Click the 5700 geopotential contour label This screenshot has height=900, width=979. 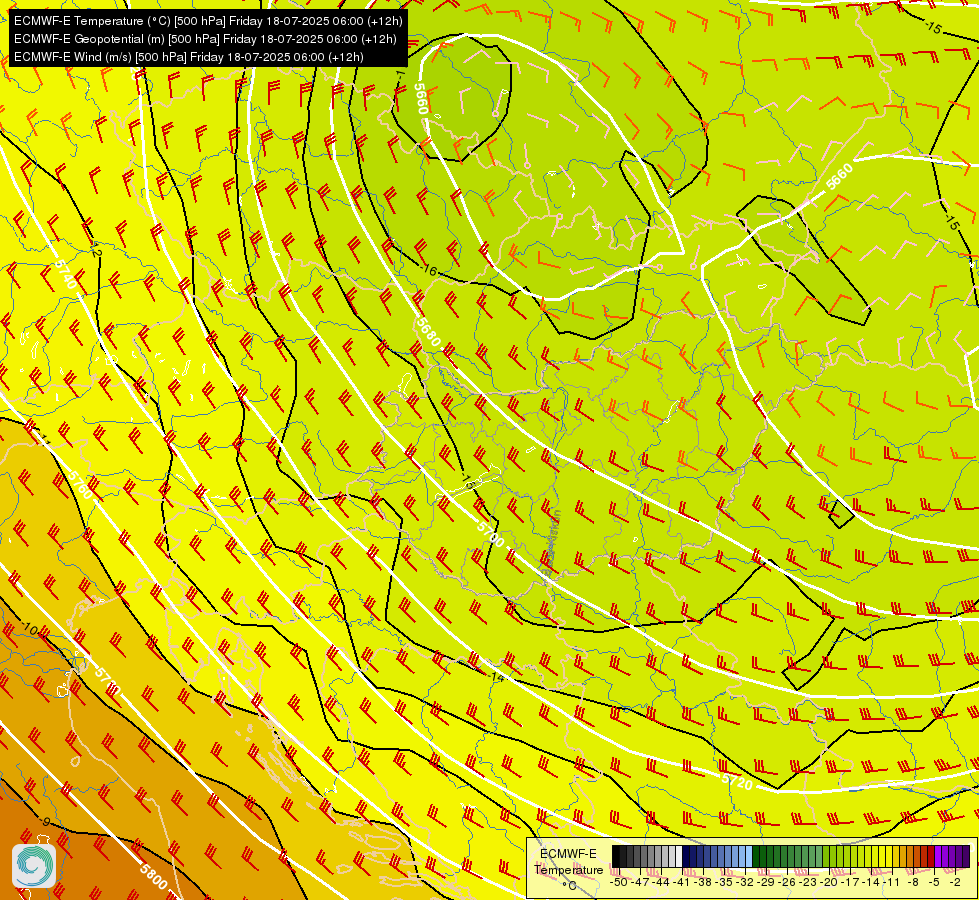click(x=490, y=535)
